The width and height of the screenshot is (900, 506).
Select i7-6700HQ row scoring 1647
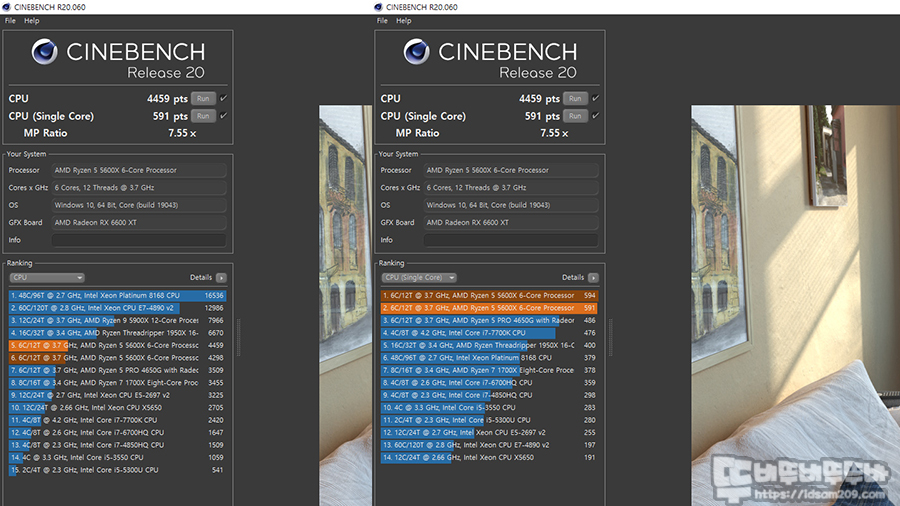117,433
